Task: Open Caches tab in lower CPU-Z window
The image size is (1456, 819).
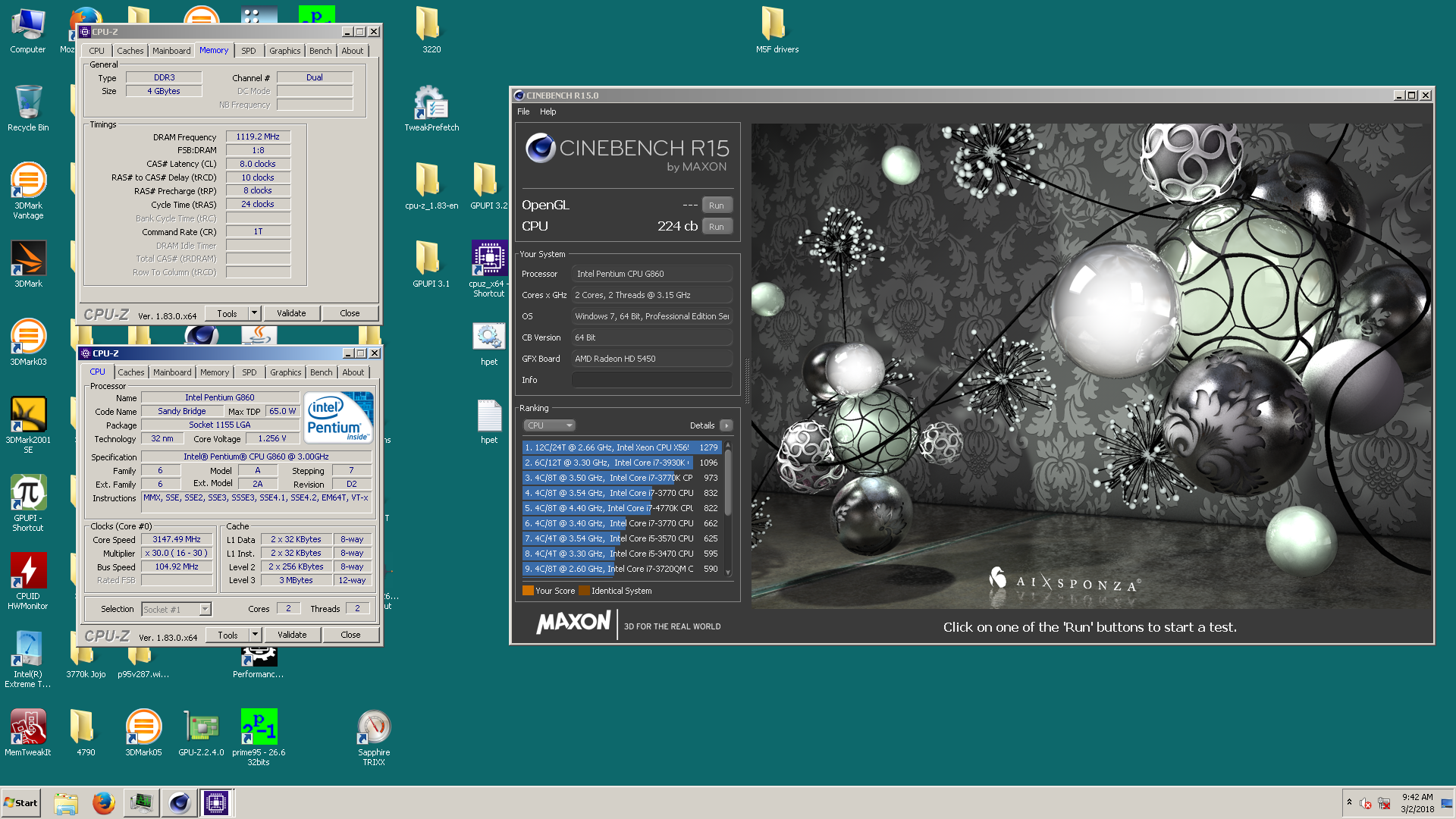Action: click(x=131, y=372)
